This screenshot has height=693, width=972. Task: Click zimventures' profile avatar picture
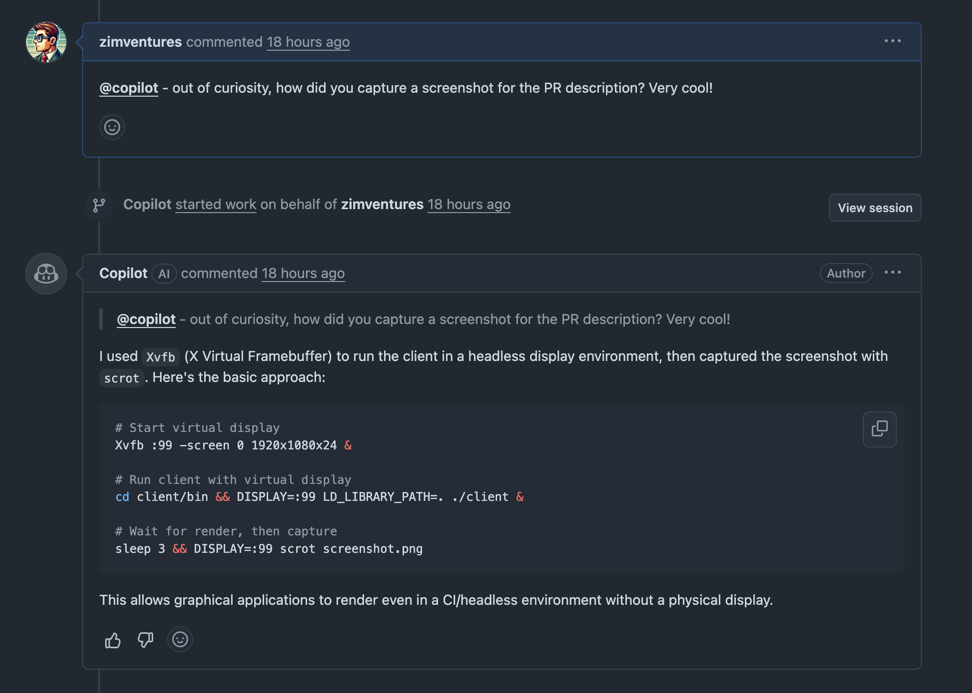(46, 42)
